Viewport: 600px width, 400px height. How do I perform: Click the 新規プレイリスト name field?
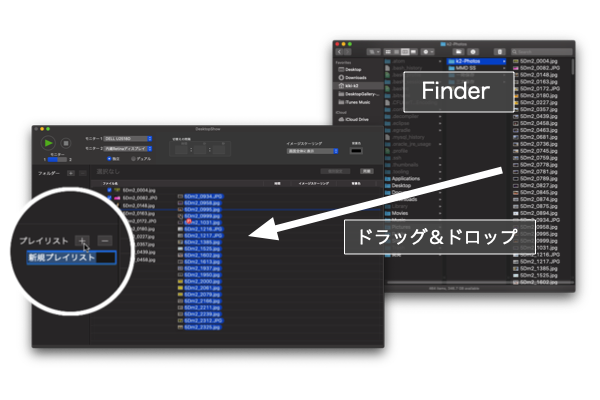70,258
